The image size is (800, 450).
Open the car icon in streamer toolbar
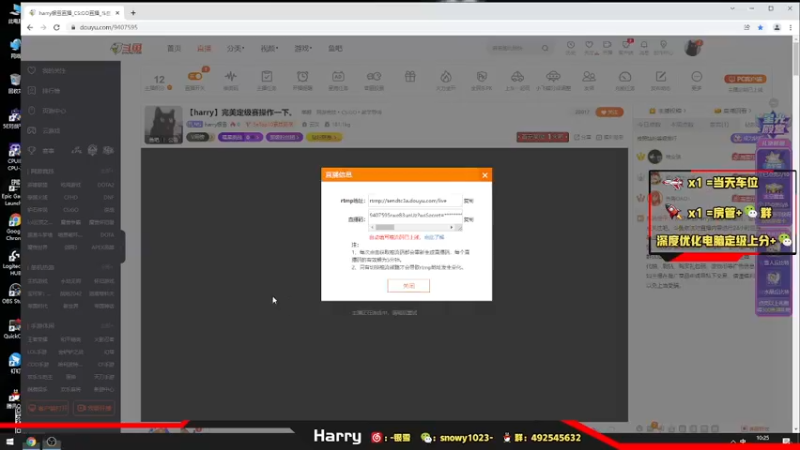pyautogui.click(x=517, y=77)
